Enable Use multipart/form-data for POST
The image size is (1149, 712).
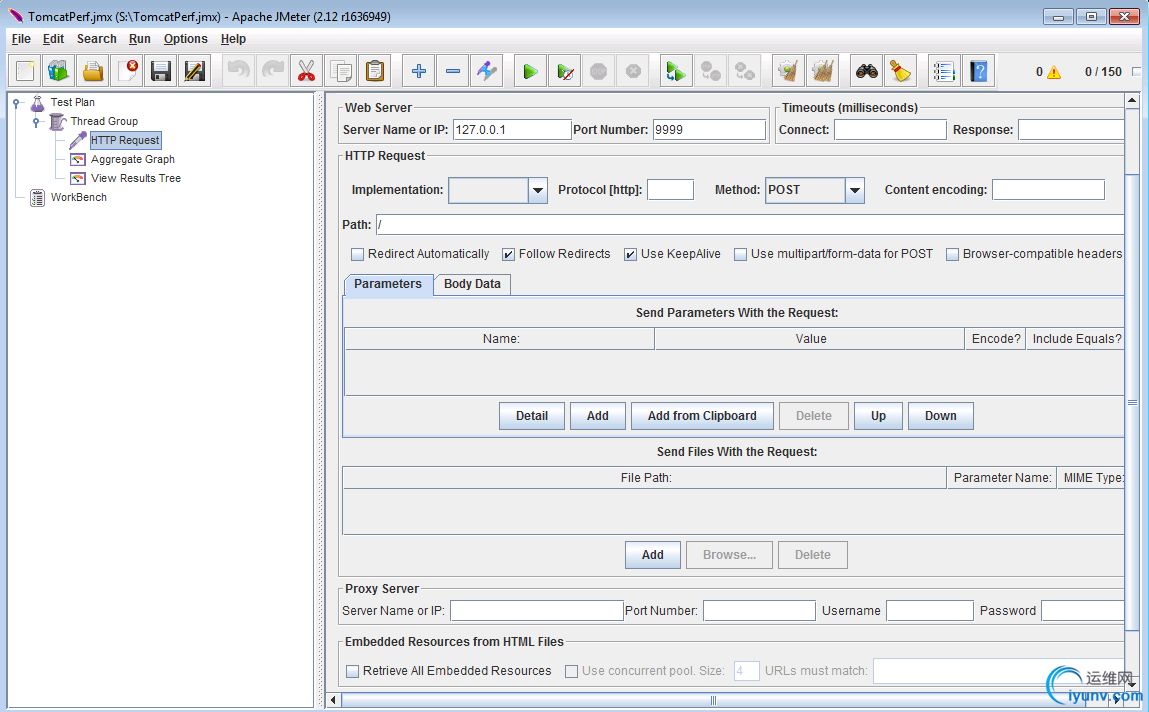(x=740, y=254)
